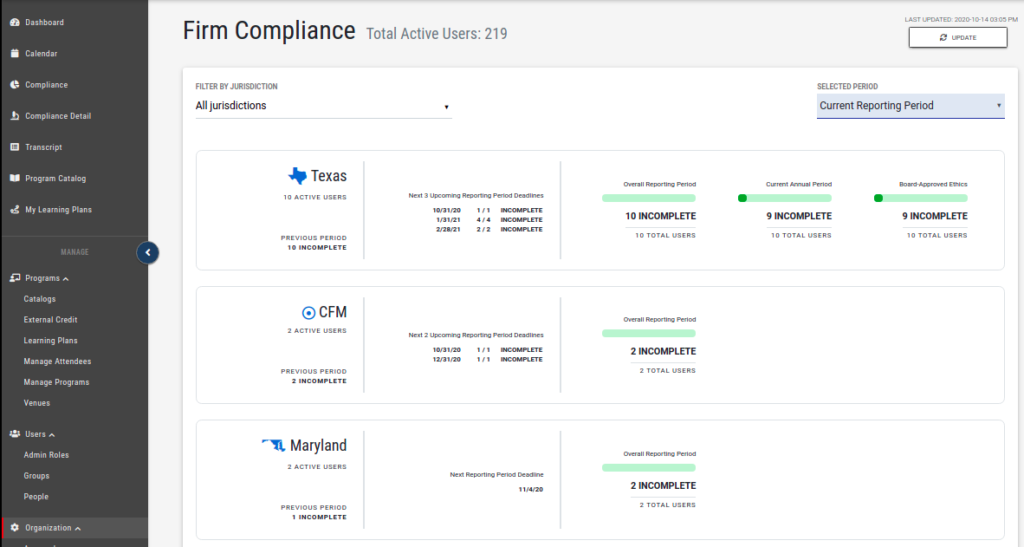Click Maryland previous period "1 INCOMPLETE"
This screenshot has height=547, width=1024.
(319, 517)
